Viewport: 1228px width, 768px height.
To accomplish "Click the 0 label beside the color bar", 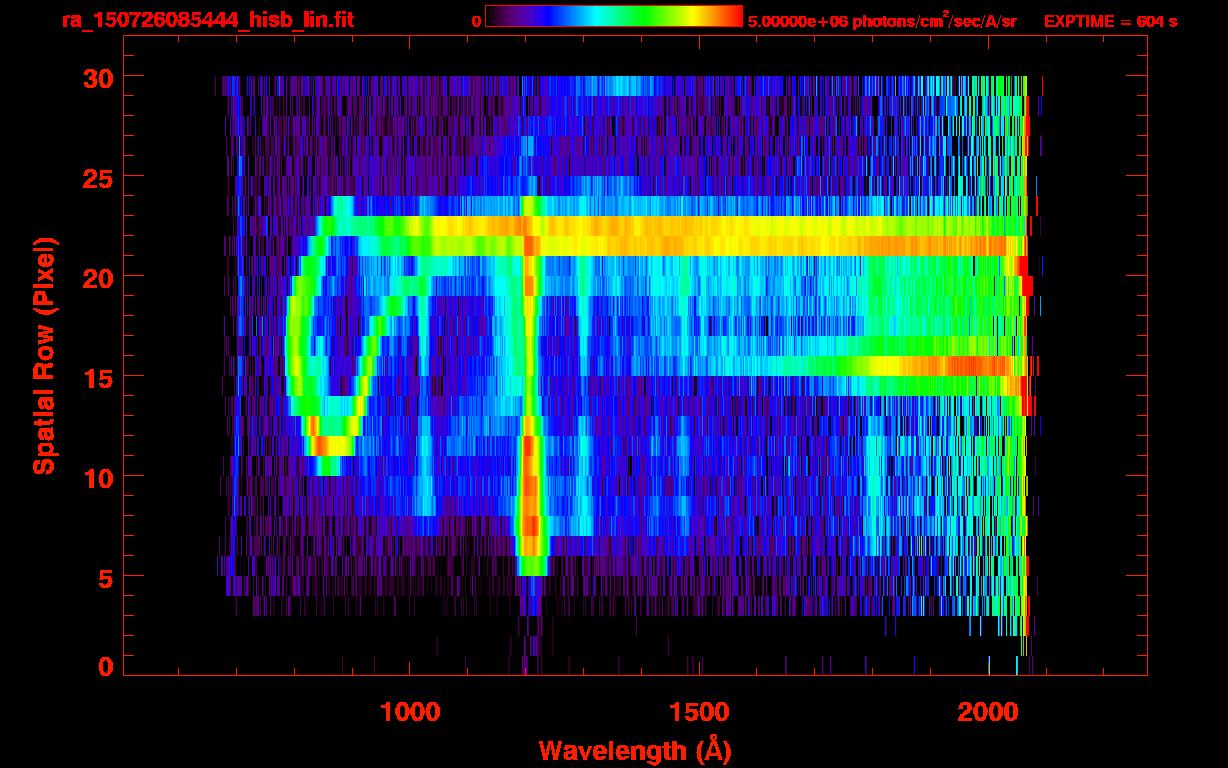I will (476, 21).
